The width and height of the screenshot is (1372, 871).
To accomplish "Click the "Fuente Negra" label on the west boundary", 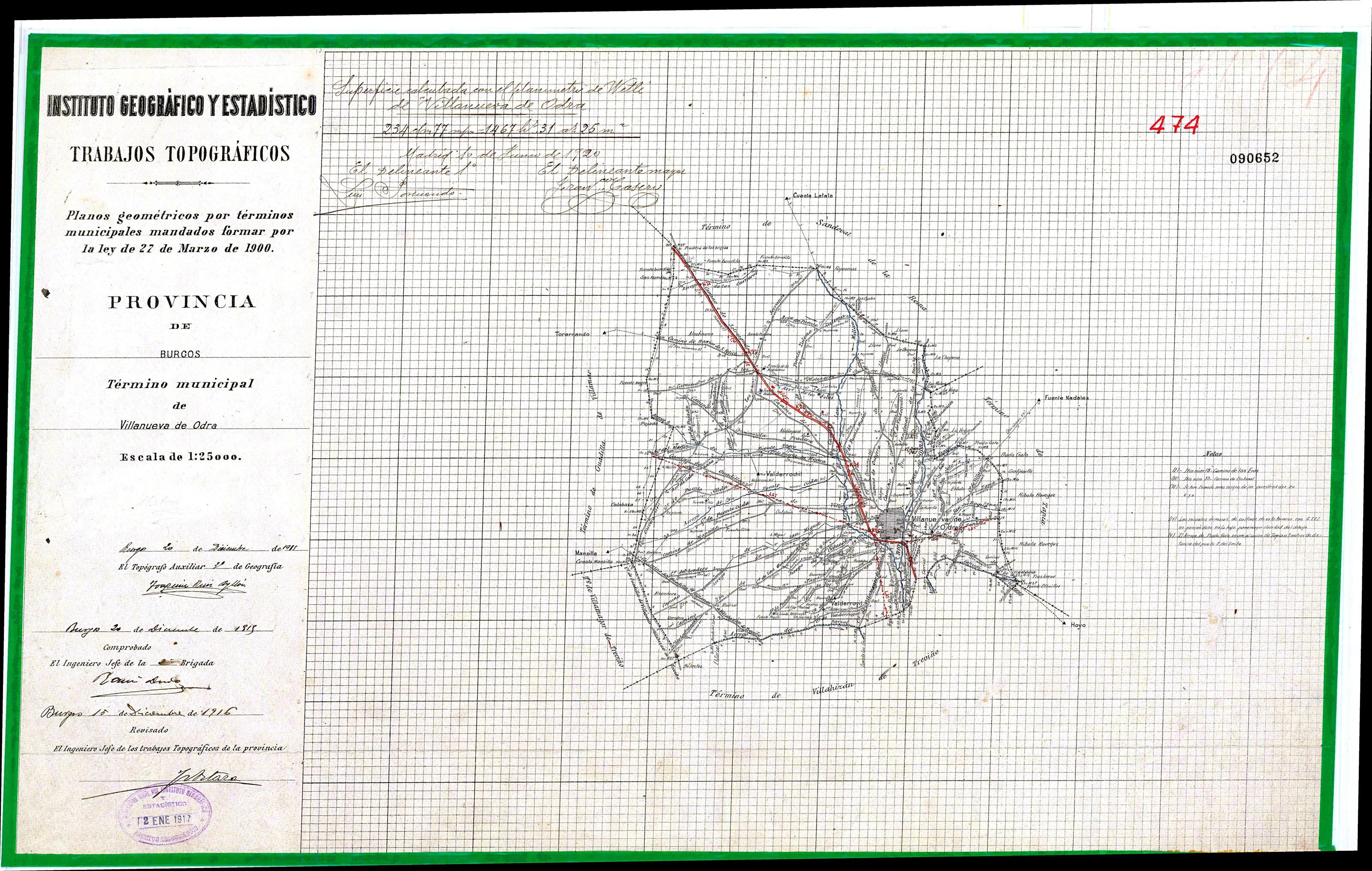I will coord(634,383).
